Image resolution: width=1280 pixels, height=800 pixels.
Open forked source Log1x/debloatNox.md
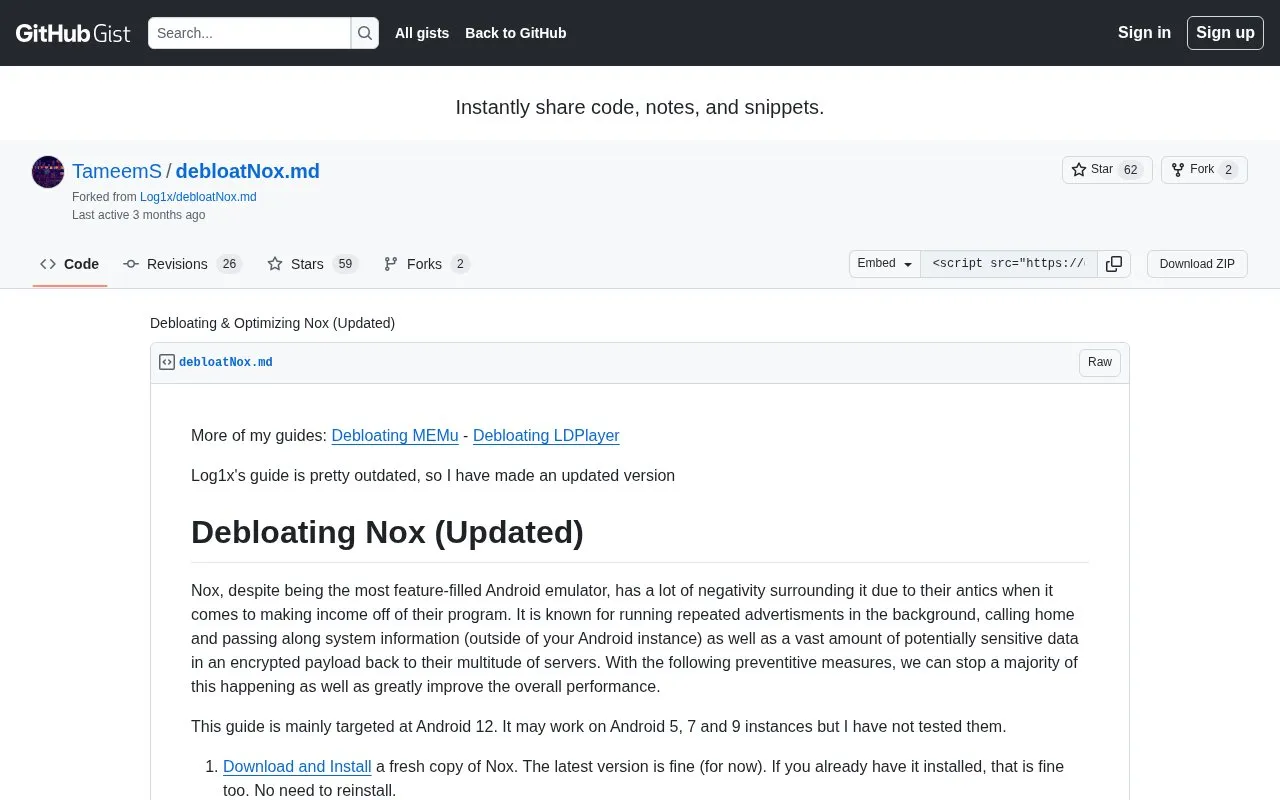coord(198,197)
